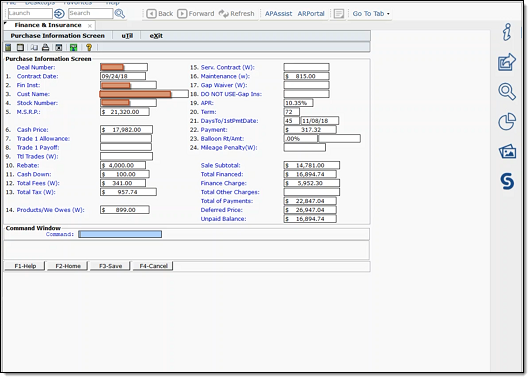Refresh the current screen
Image resolution: width=531 pixels, height=380 pixels.
click(x=236, y=14)
